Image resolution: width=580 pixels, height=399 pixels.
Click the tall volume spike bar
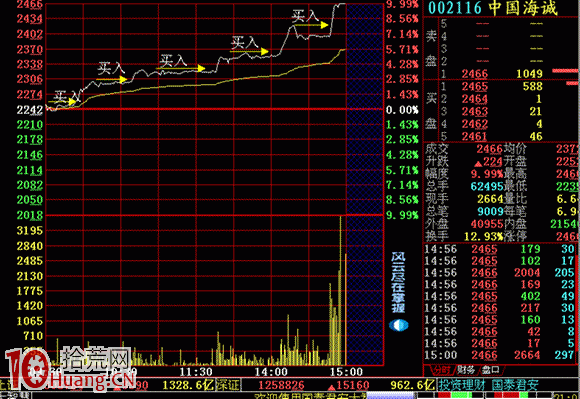pyautogui.click(x=341, y=291)
